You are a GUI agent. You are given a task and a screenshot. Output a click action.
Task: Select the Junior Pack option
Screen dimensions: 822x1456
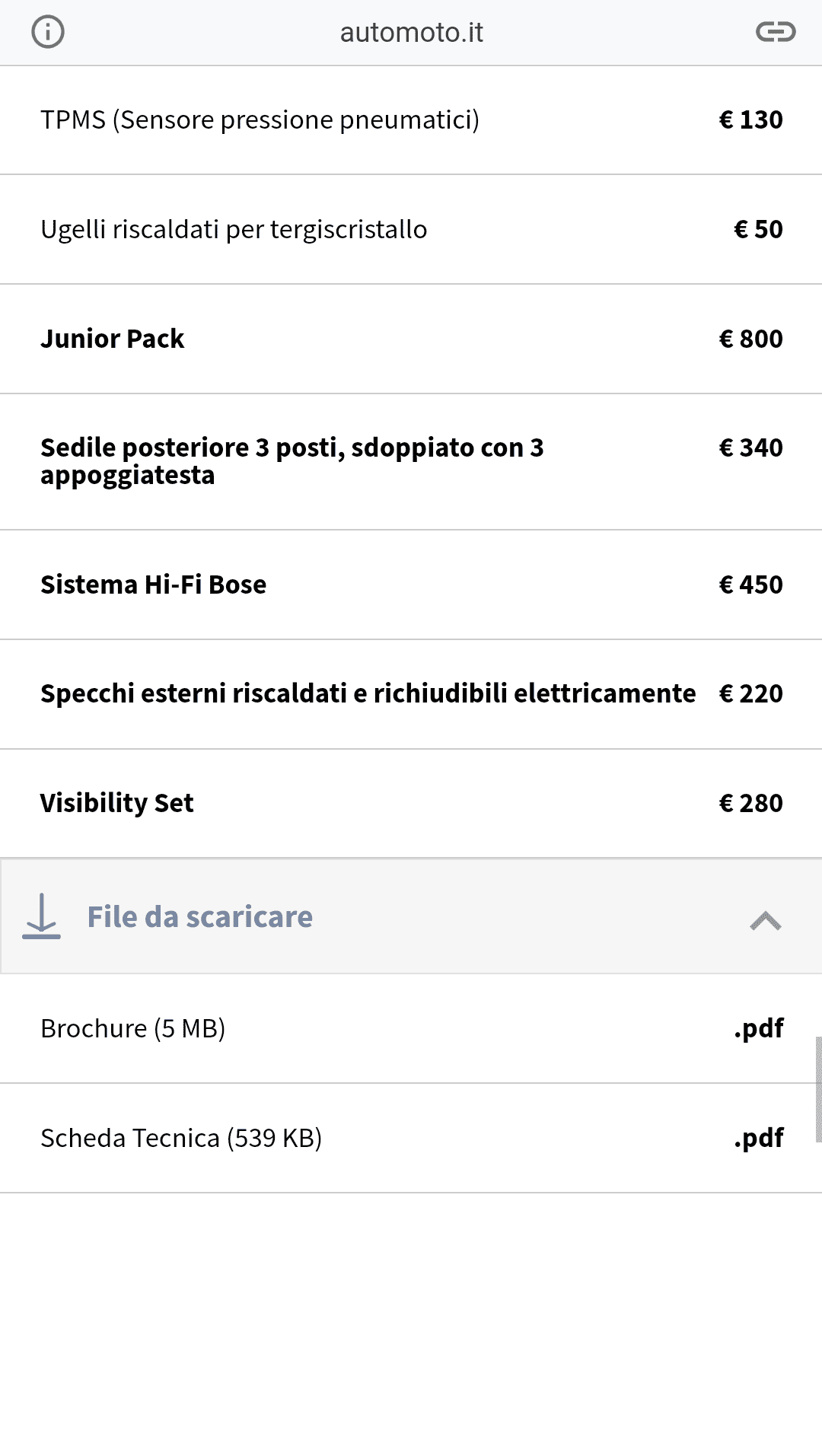tap(411, 339)
